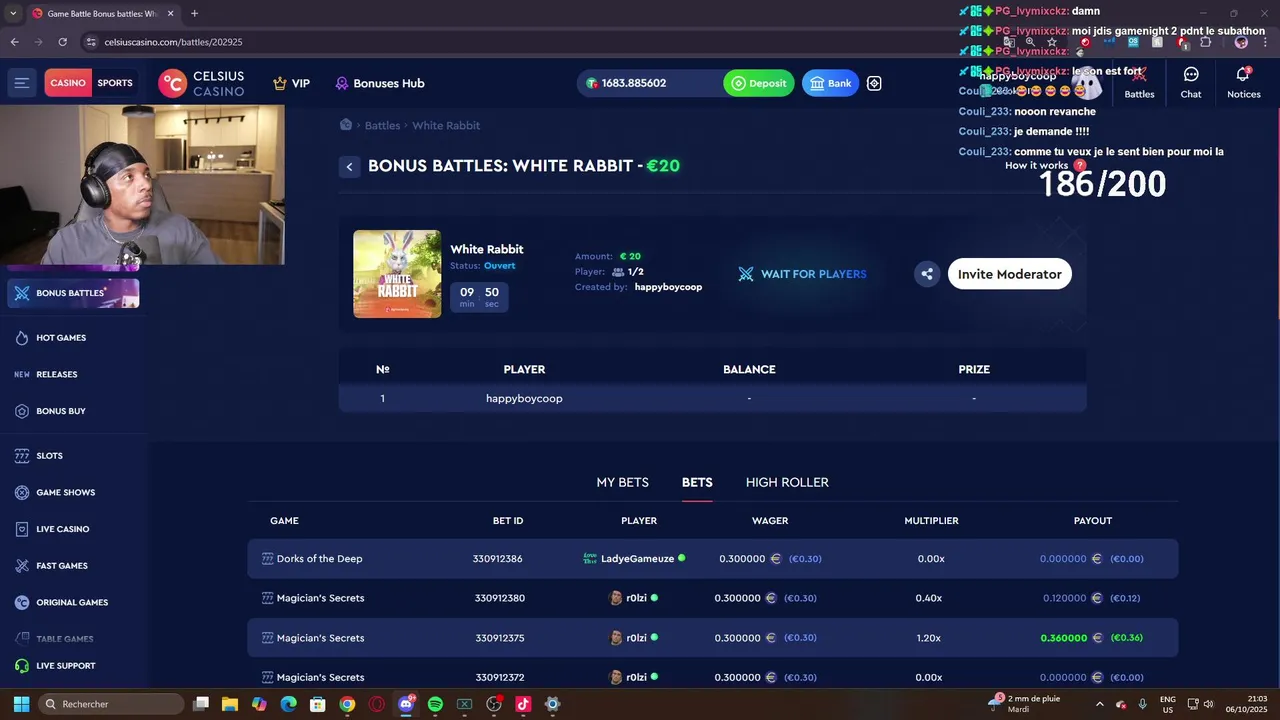Click the Battles breadcrumb link
The height and width of the screenshot is (720, 1280).
pyautogui.click(x=382, y=125)
